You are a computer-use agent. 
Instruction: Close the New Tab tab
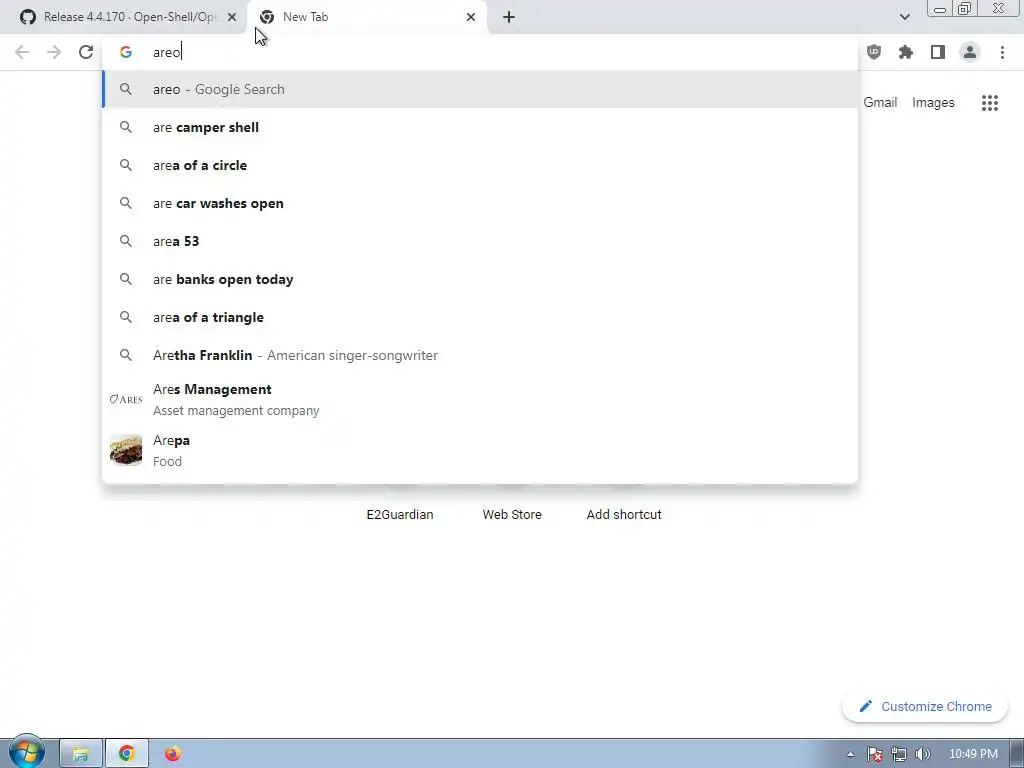tap(471, 17)
